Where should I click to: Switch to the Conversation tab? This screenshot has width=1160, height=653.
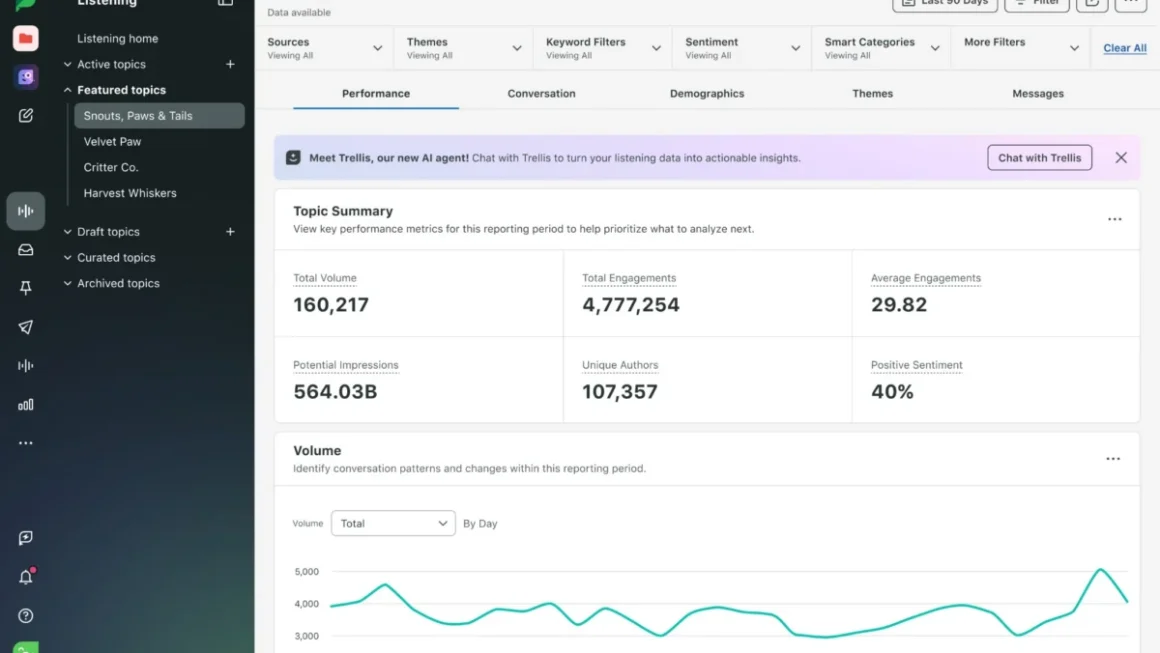541,94
